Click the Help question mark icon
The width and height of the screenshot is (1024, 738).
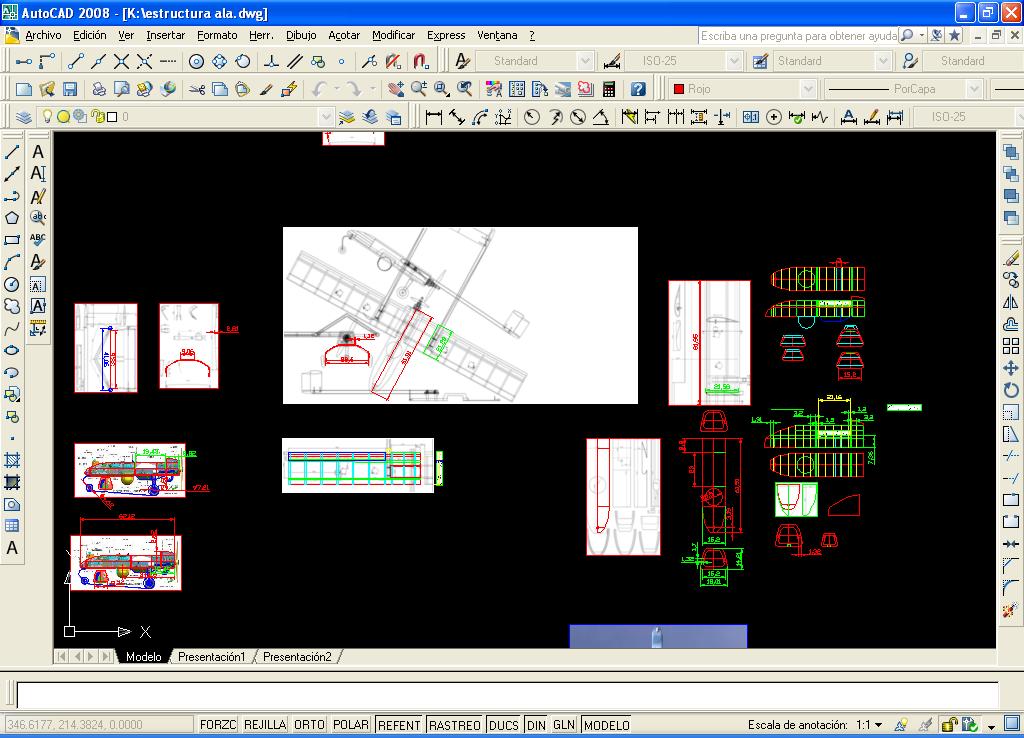(x=638, y=89)
